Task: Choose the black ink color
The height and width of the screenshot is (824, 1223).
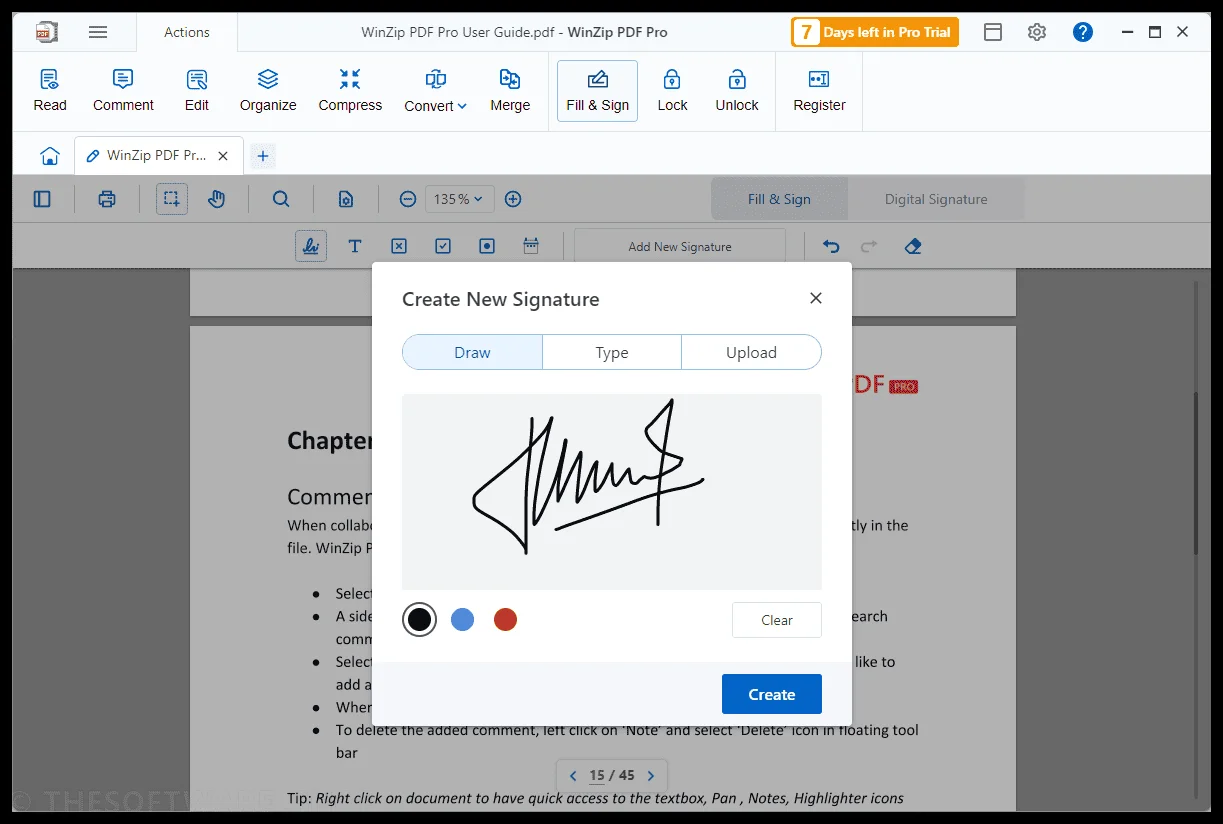Action: (420, 620)
